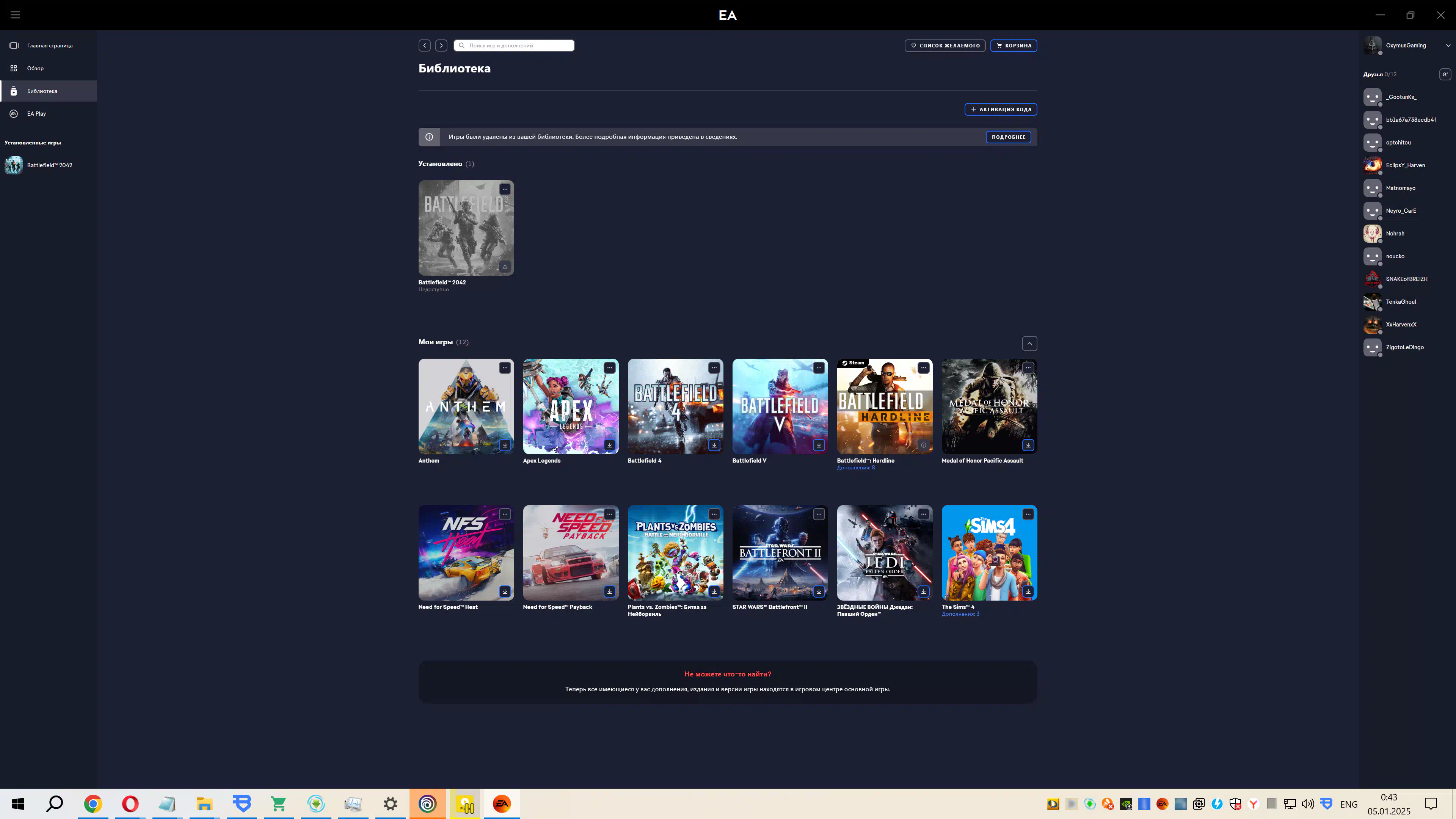1456x819 pixels.
Task: Download Apex Legends with its download icon
Action: point(609,445)
